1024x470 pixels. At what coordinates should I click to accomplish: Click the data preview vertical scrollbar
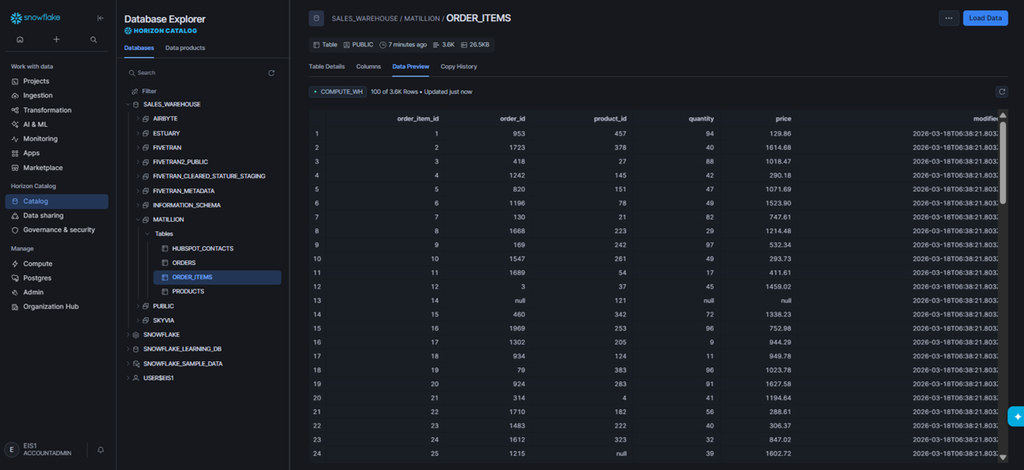tap(1002, 163)
